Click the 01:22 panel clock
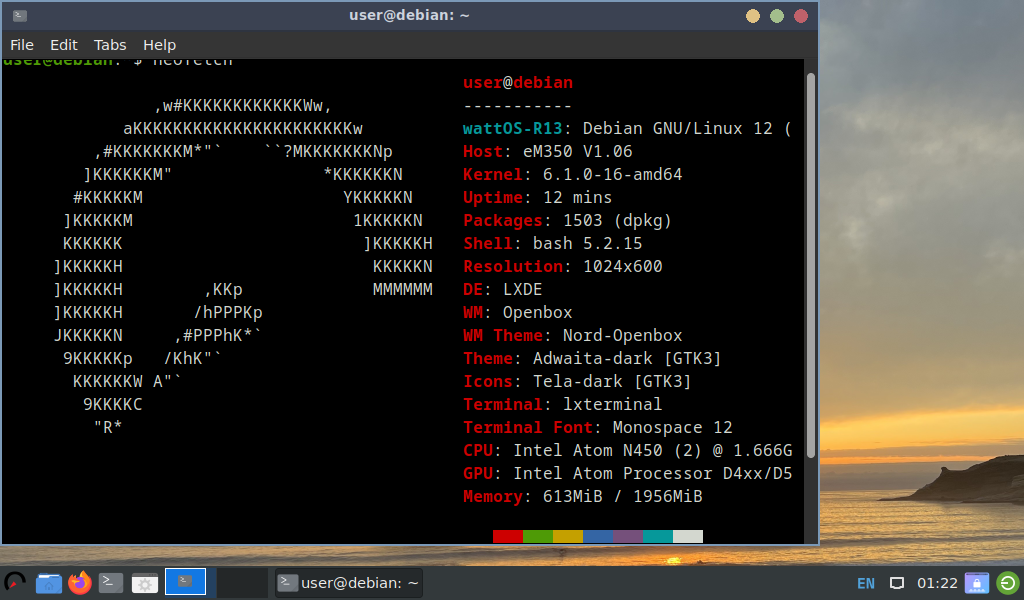 (x=937, y=583)
